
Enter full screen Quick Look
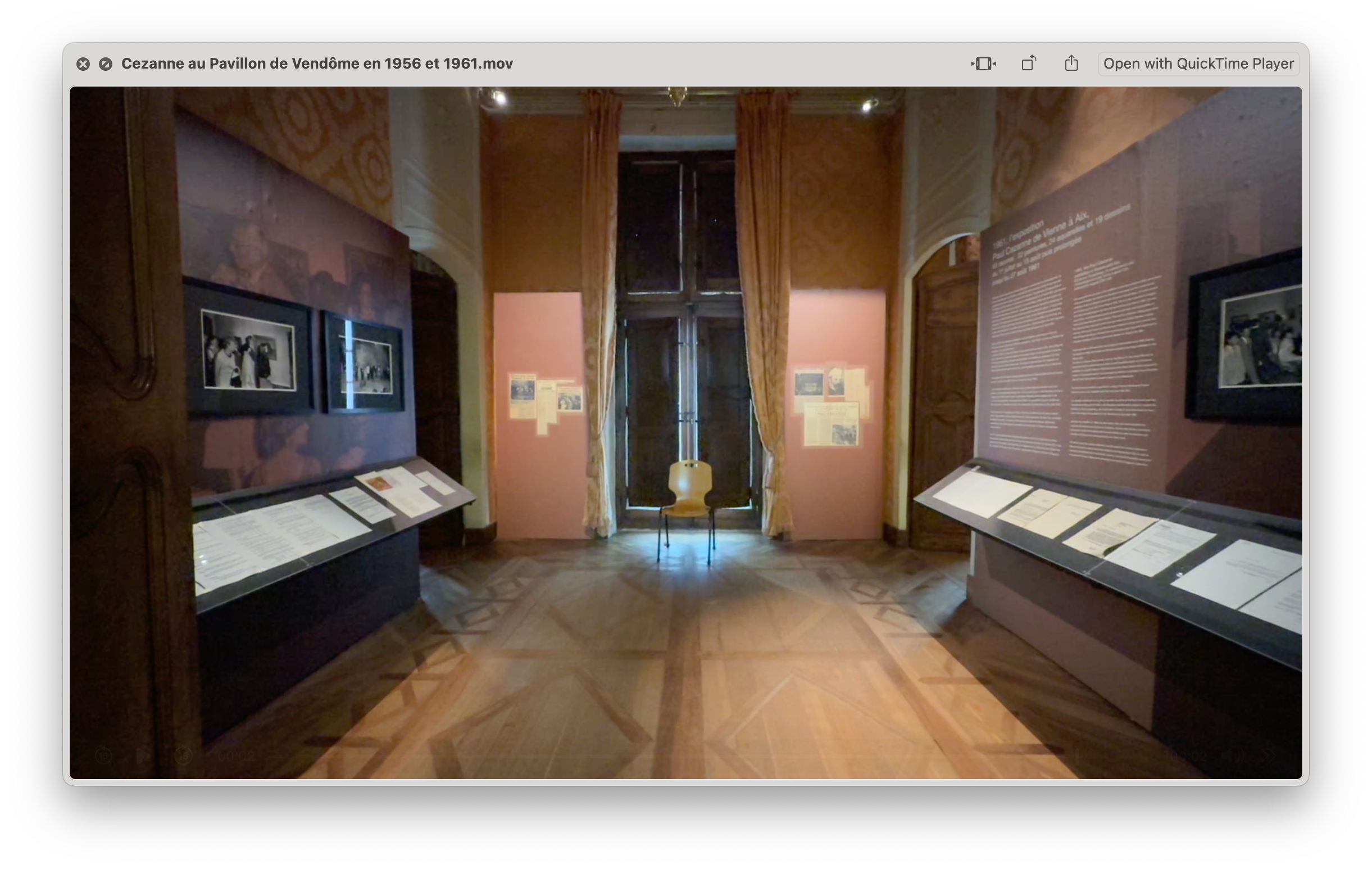[106, 64]
